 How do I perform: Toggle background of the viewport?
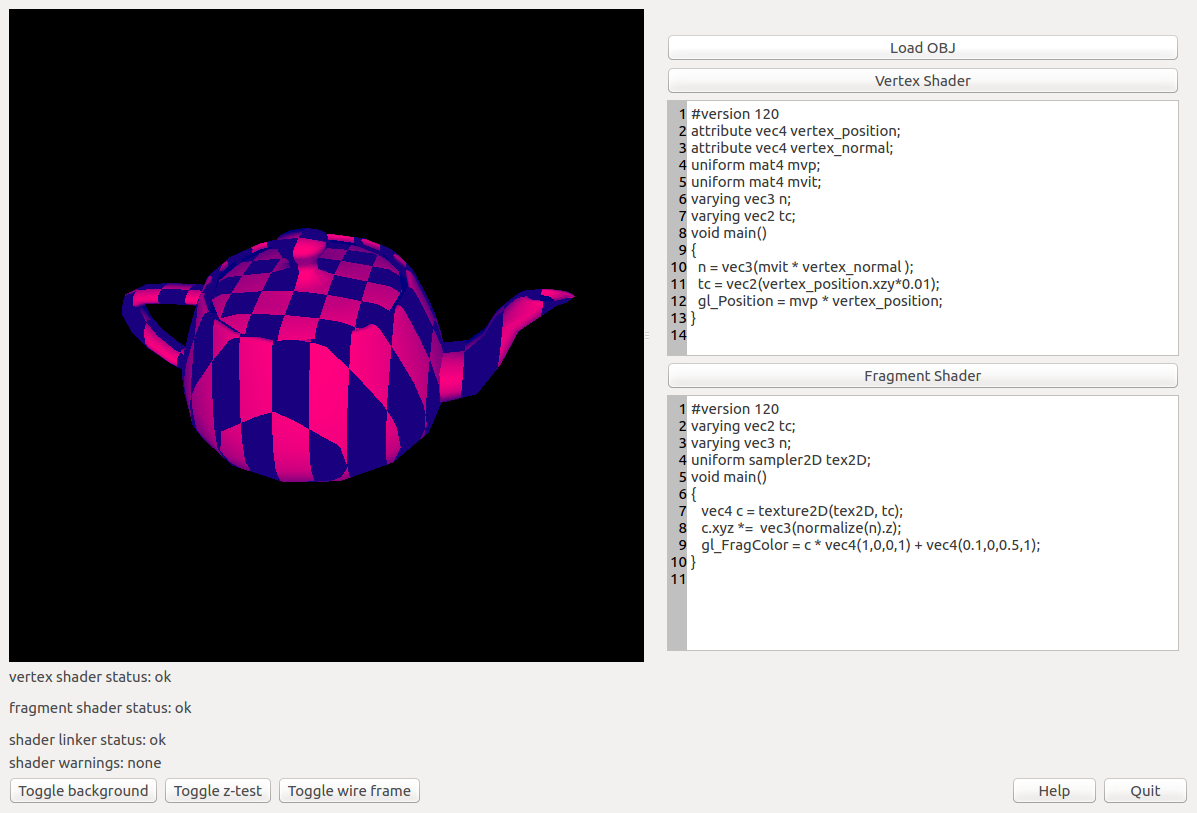point(83,791)
